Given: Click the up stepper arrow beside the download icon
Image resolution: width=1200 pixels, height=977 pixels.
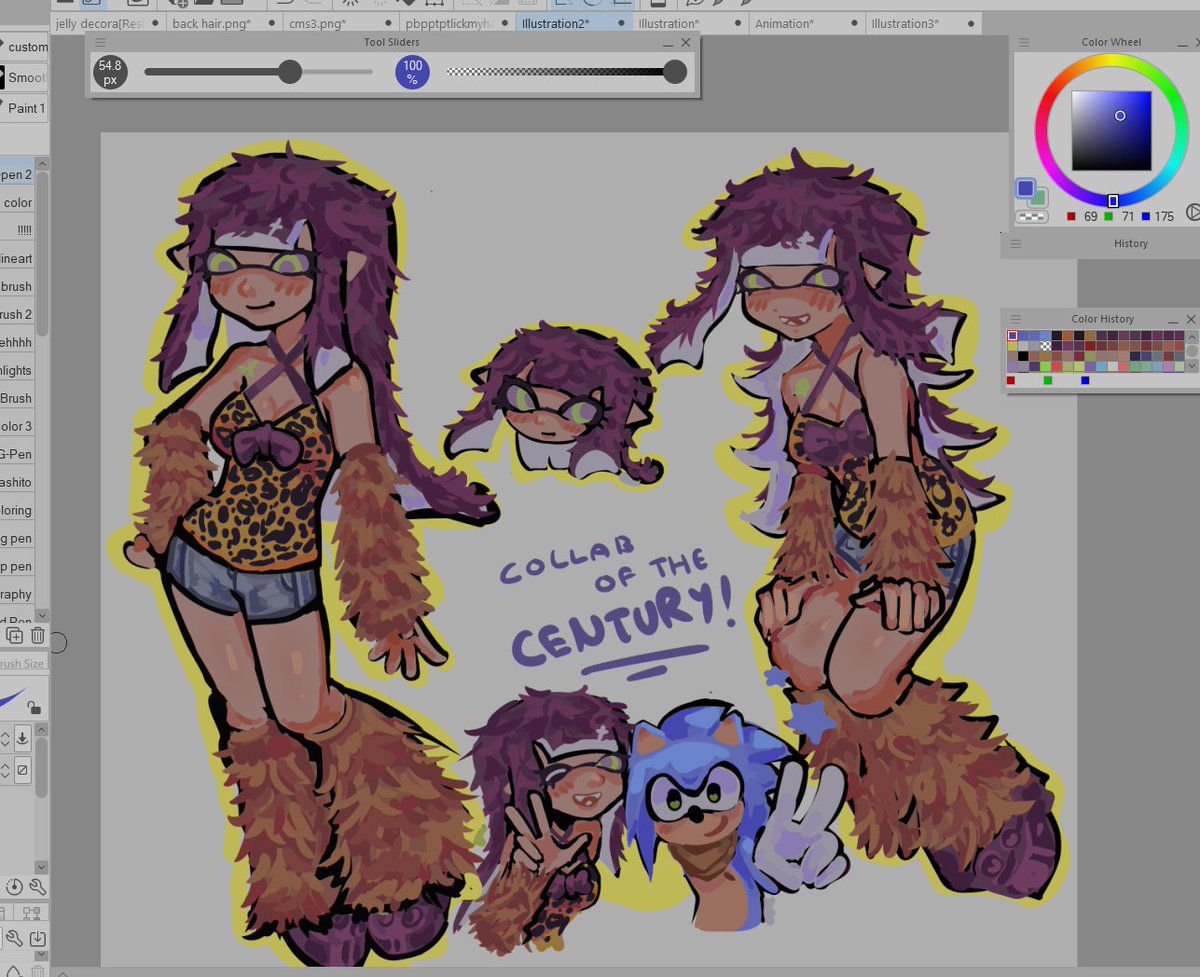Looking at the screenshot, I should [5, 734].
